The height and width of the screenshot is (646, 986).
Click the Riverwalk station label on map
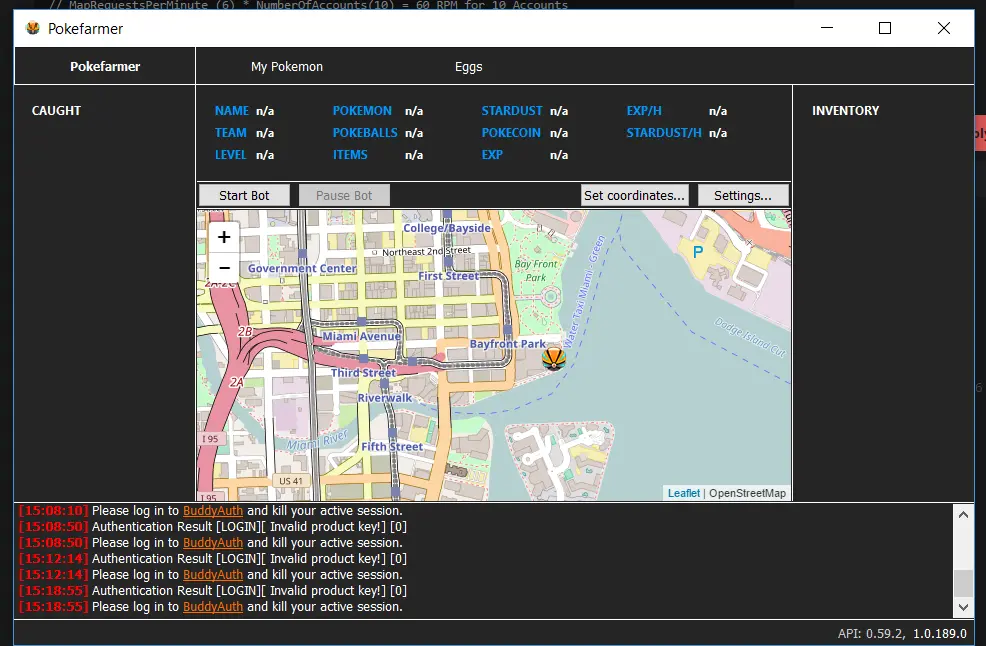click(x=385, y=398)
